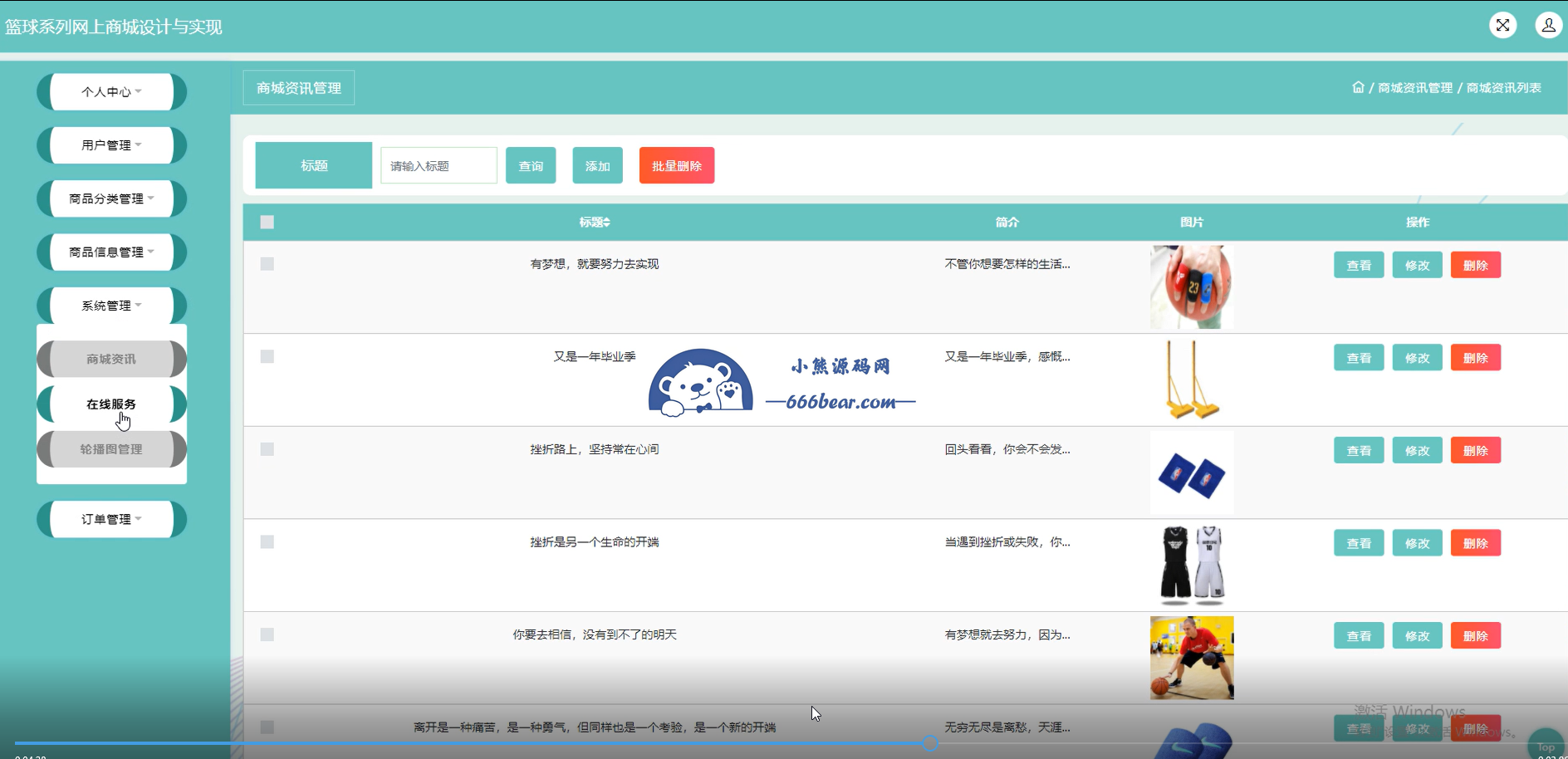Click the 操作 column header

tap(1418, 222)
